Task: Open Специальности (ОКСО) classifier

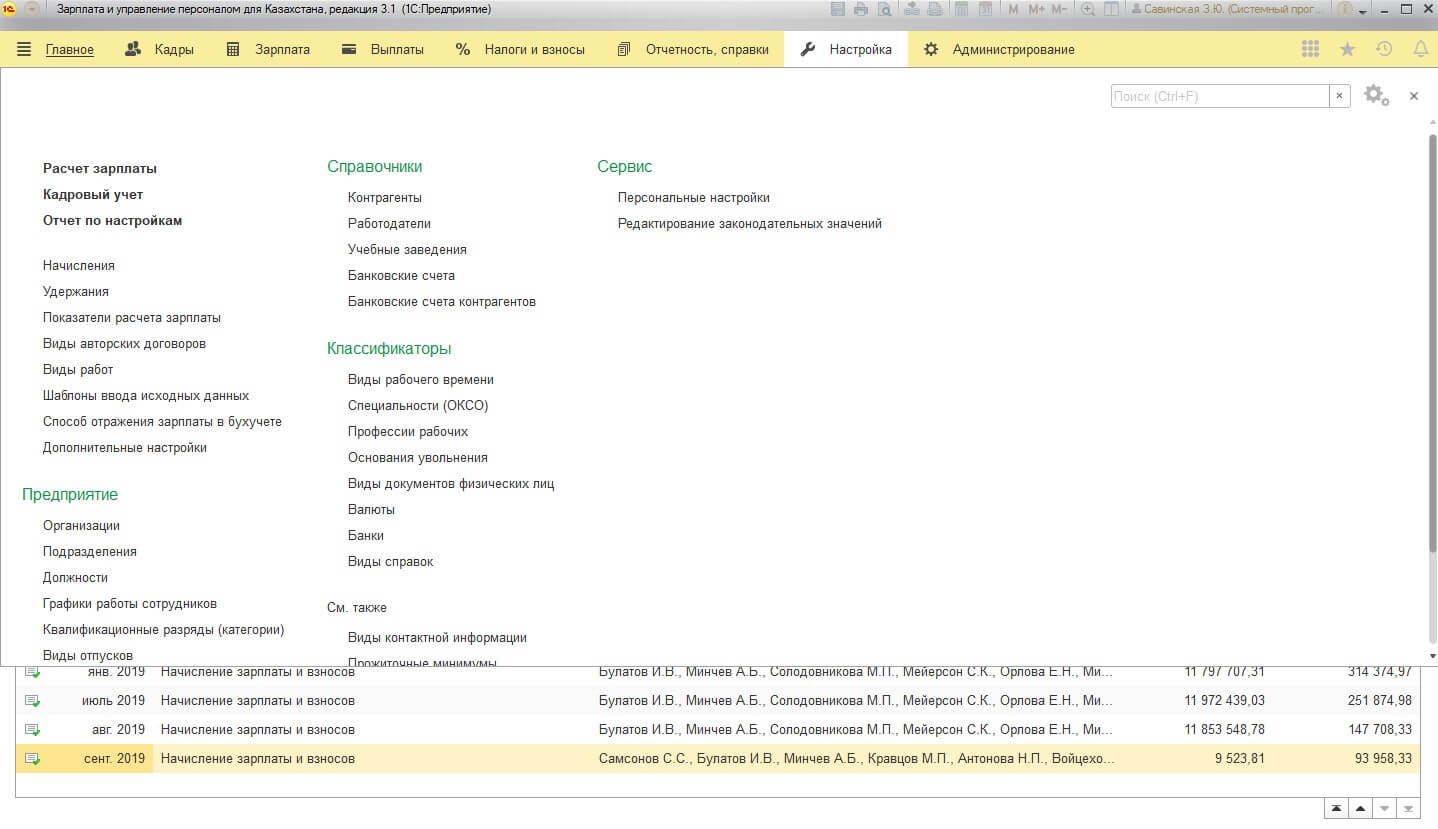Action: (x=418, y=406)
